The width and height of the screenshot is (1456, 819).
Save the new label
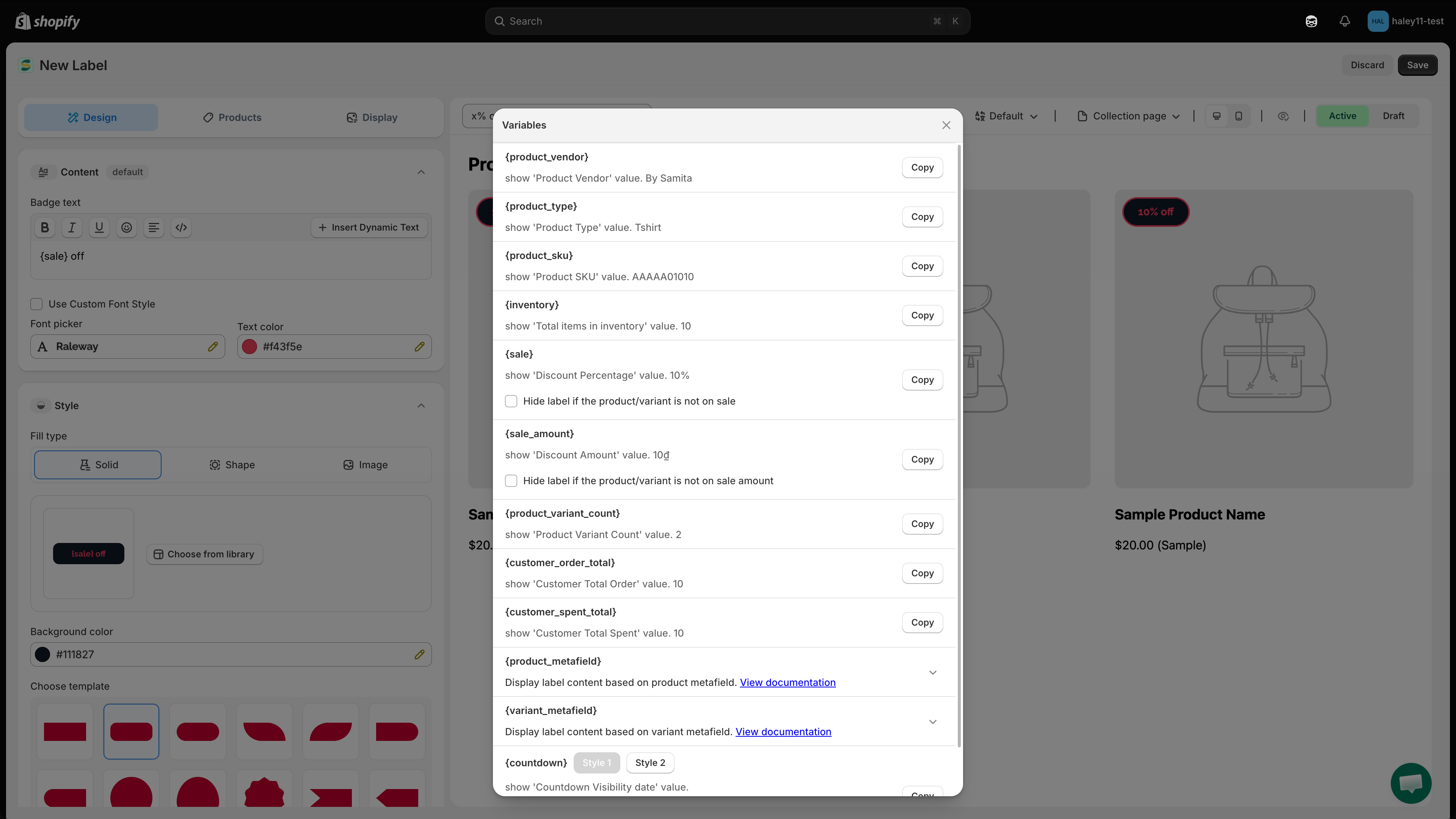[1417, 65]
